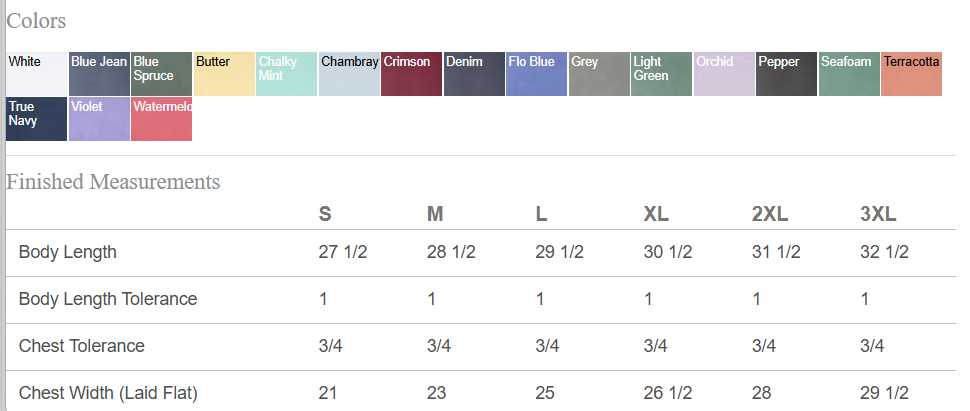Viewport: 970px width, 411px height.
Task: Choose the Grey color swatch
Action: [599, 74]
